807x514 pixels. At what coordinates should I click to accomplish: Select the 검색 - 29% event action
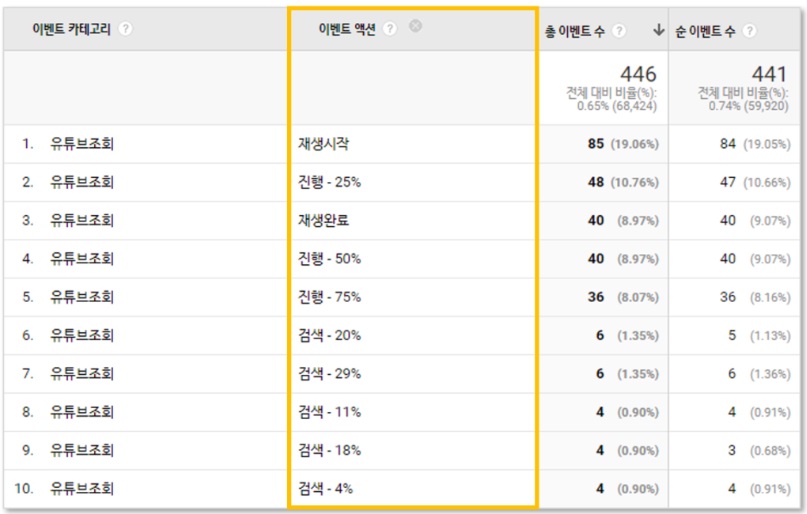pyautogui.click(x=329, y=374)
